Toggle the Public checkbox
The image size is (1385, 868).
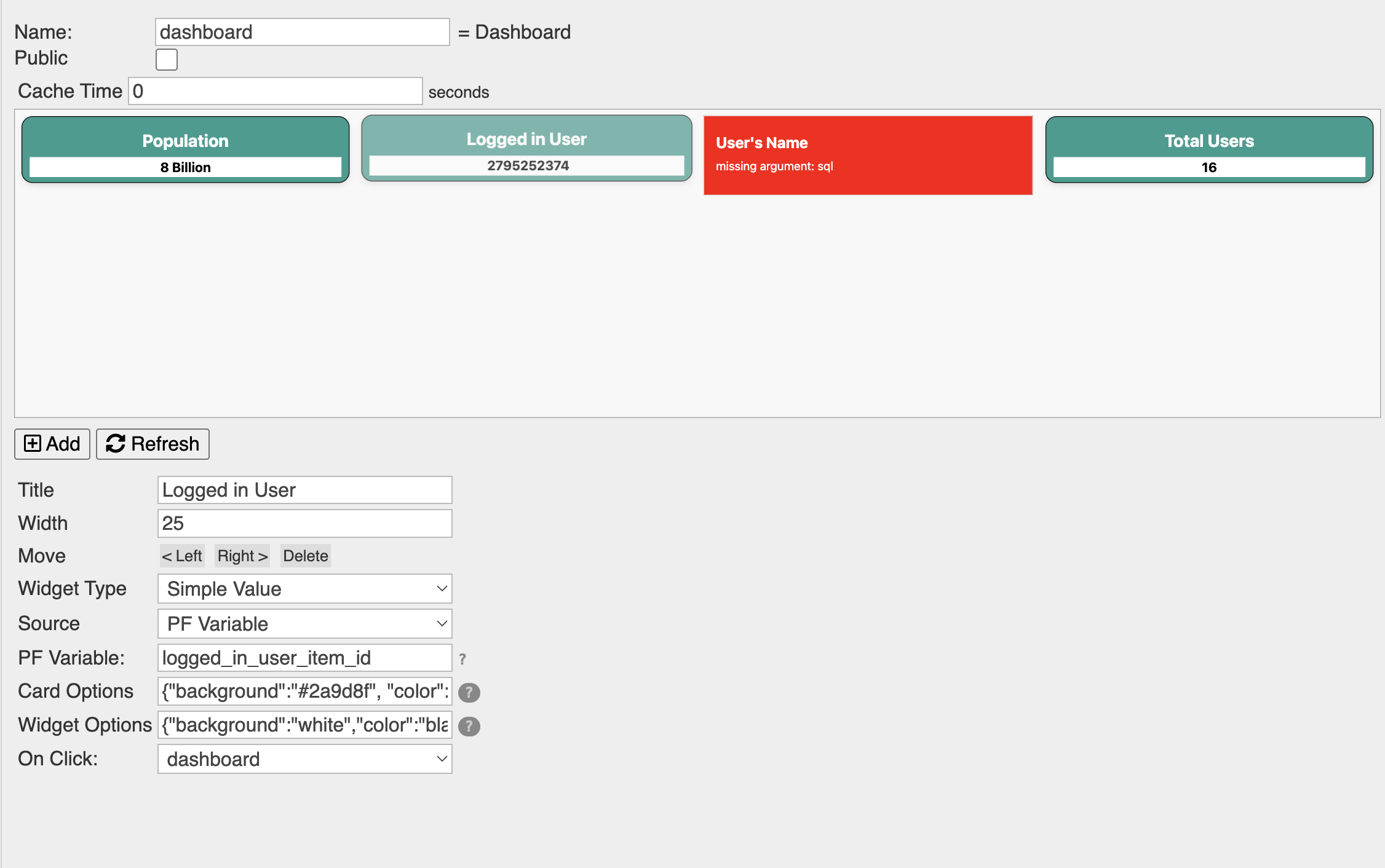pos(167,60)
